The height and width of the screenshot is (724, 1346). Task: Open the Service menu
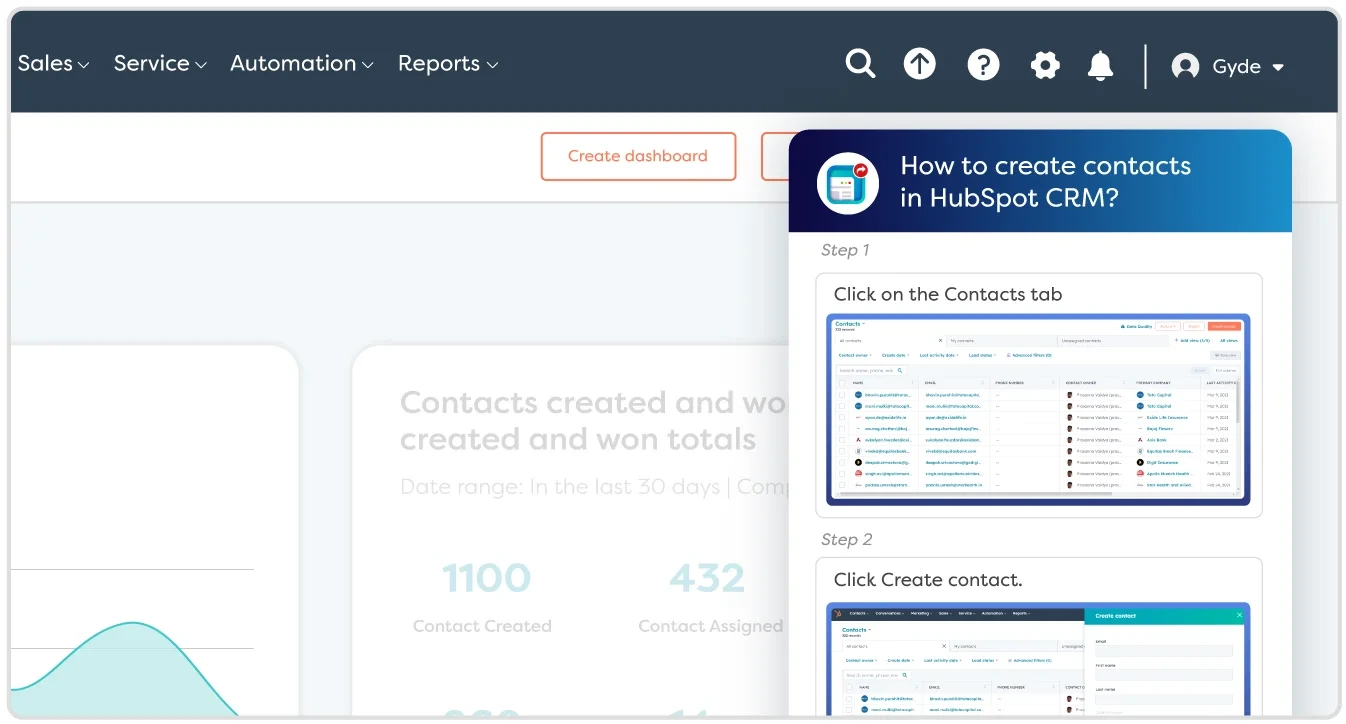[x=160, y=63]
